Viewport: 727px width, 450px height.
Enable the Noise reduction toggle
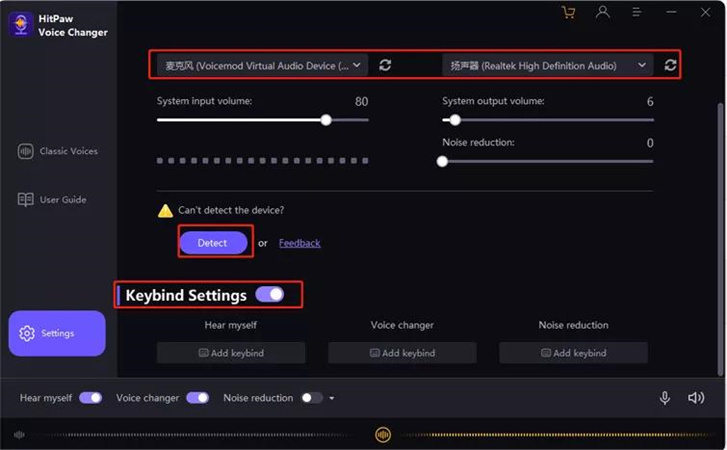pos(312,398)
